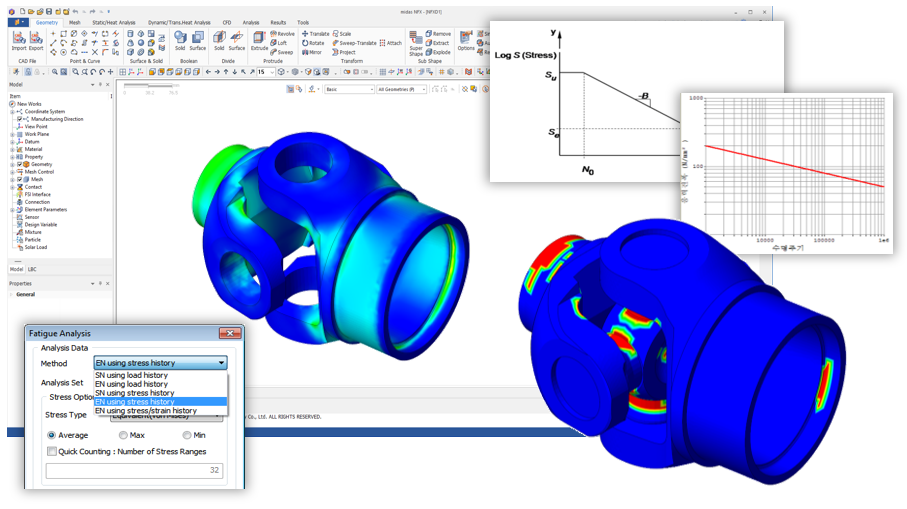
Task: Open the Analysis ribbon tab
Action: pyautogui.click(x=250, y=23)
